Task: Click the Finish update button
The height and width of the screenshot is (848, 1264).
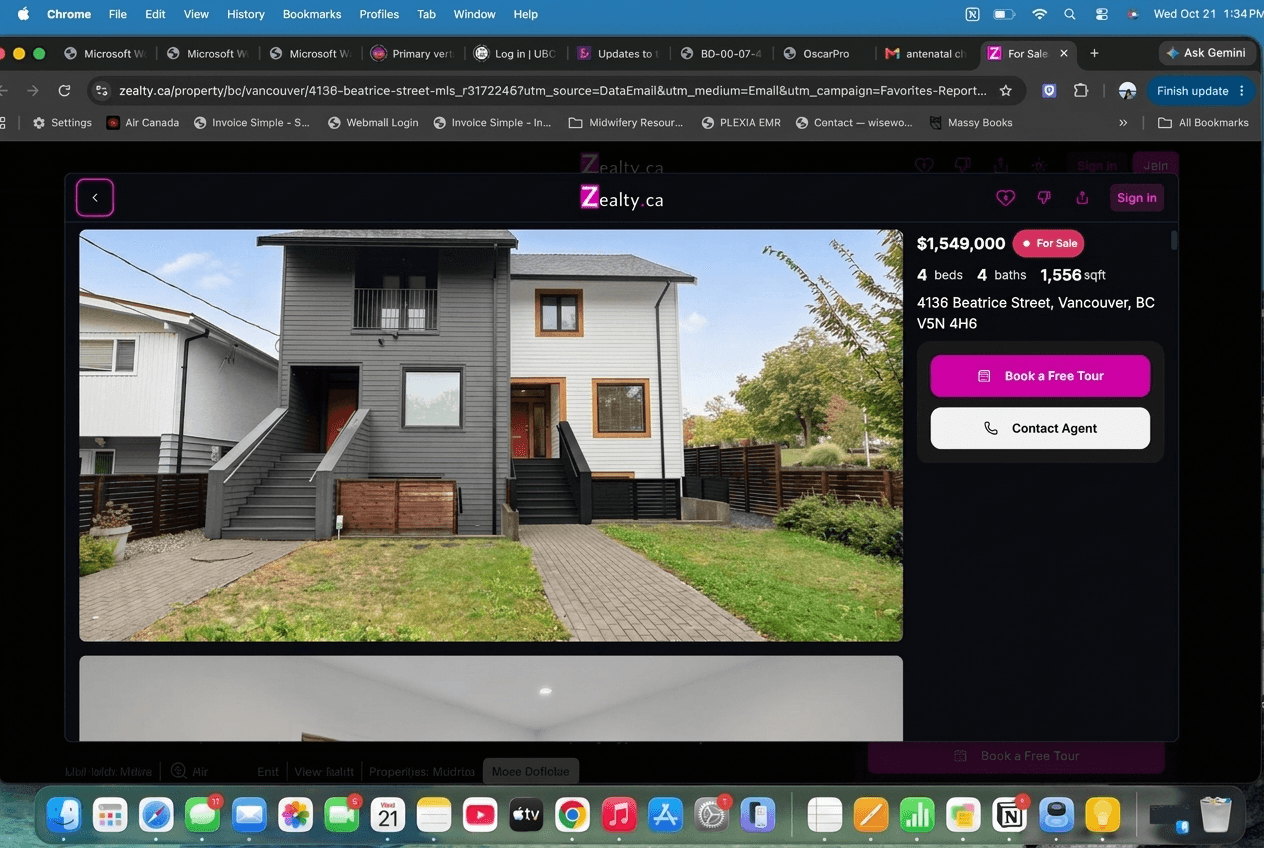Action: [1200, 91]
